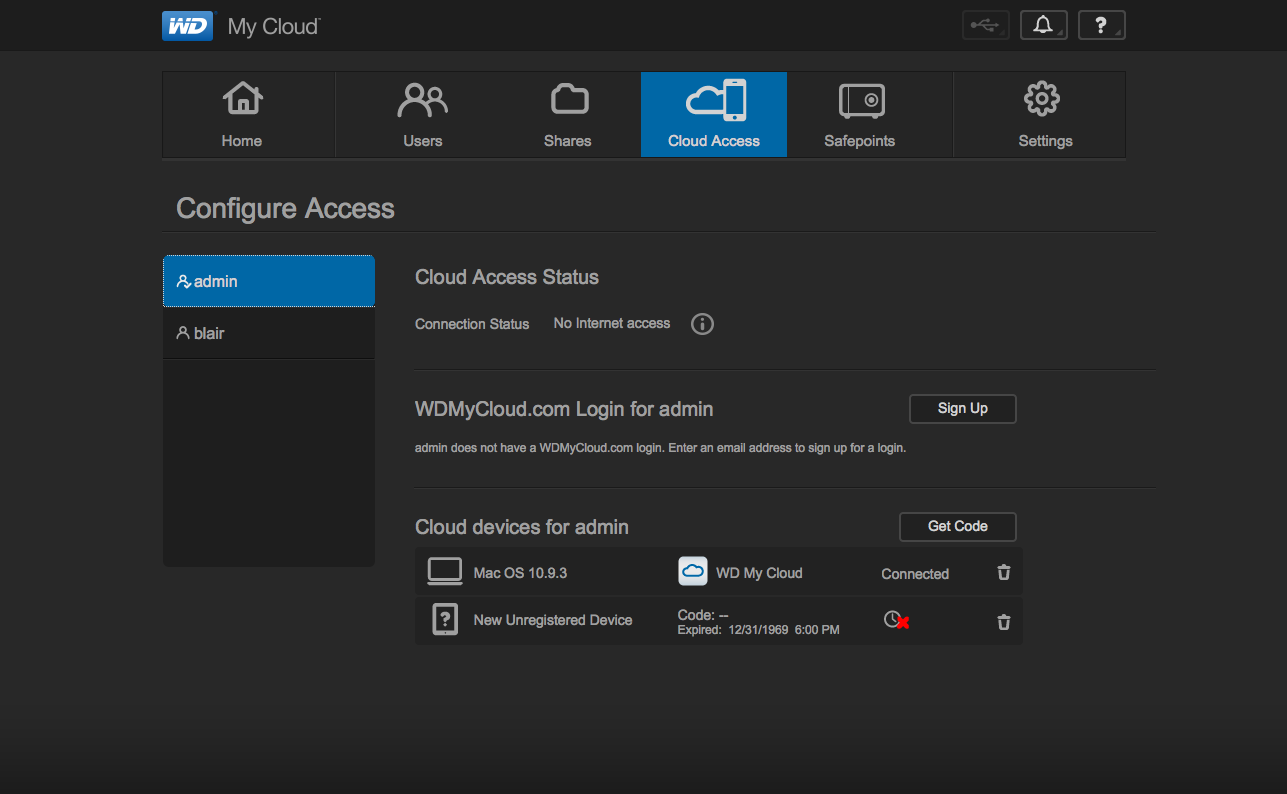The width and height of the screenshot is (1287, 794).
Task: Go to the Home tab
Action: pos(242,115)
